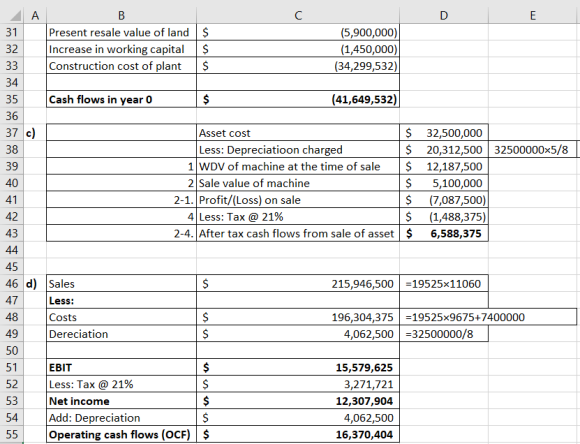Click the 'Sales' cell
Screen dimensions: 580x444
pos(121,284)
